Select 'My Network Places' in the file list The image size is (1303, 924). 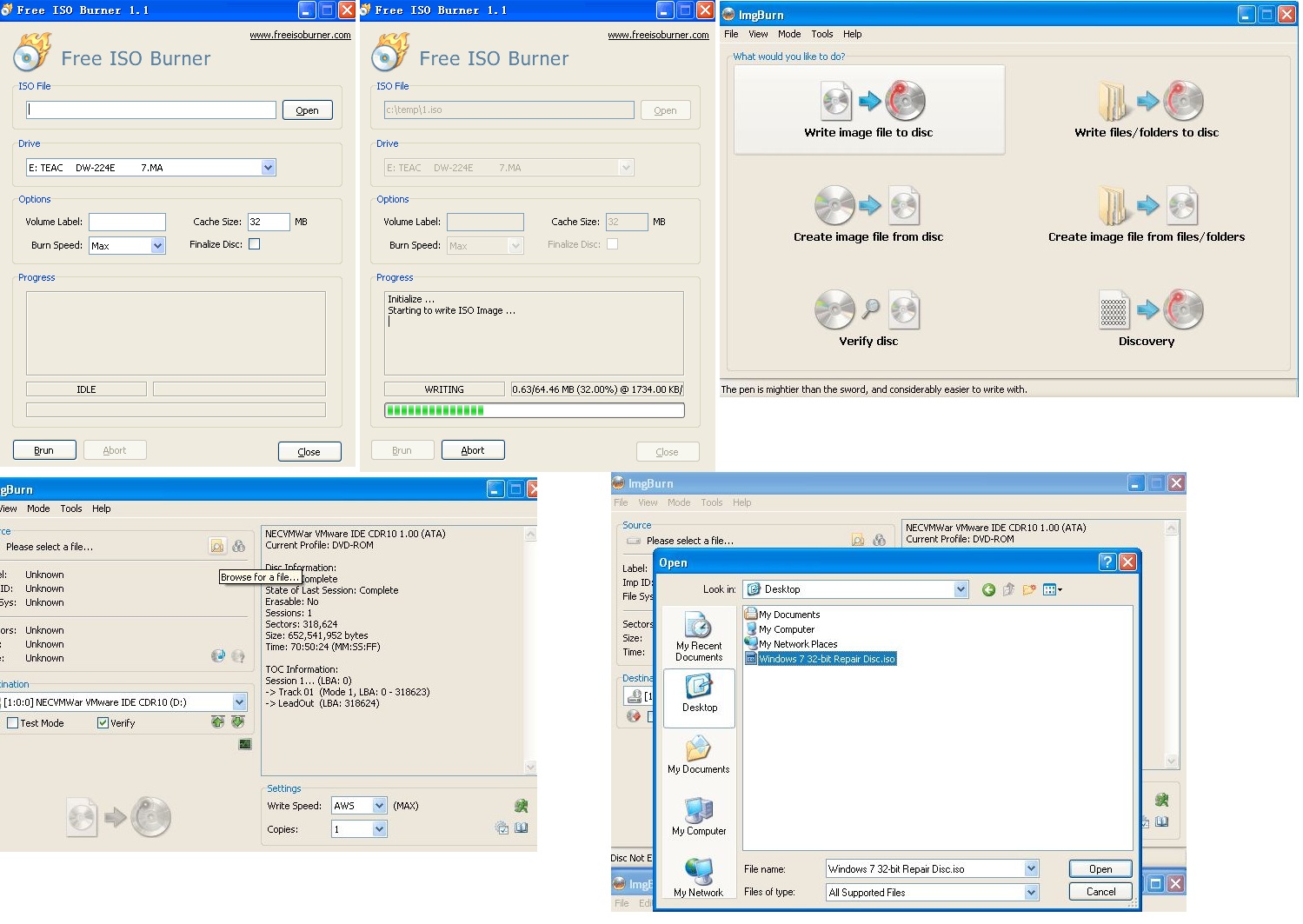791,644
